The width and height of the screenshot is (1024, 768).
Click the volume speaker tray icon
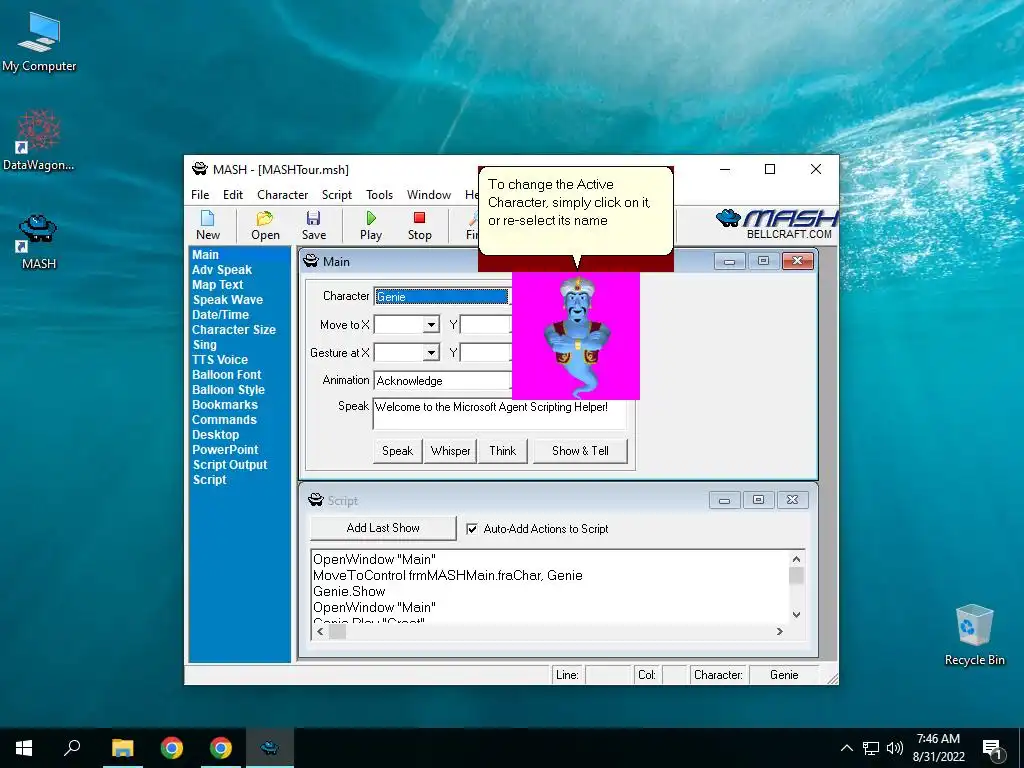(895, 748)
